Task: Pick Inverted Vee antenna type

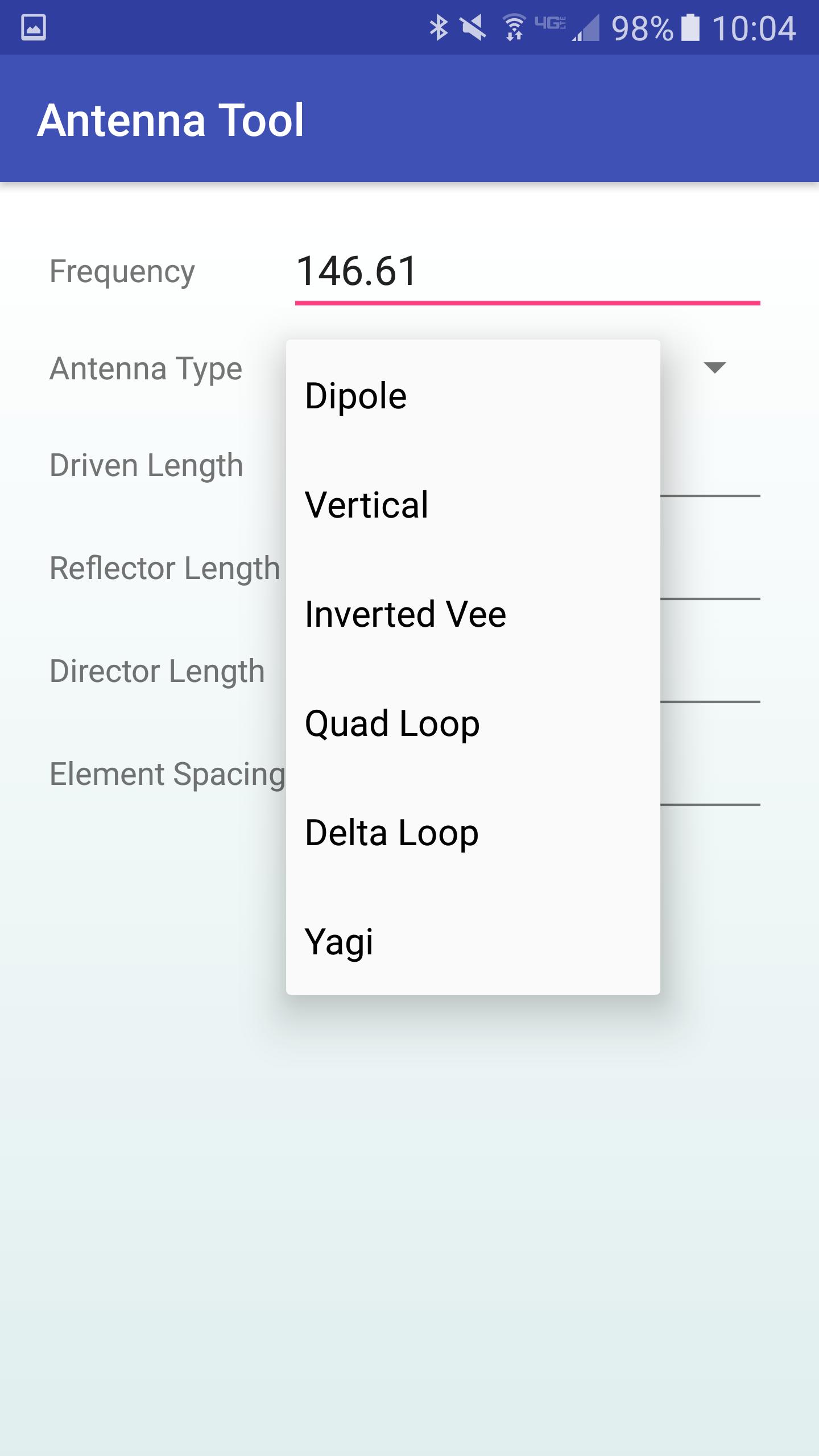Action: point(473,614)
